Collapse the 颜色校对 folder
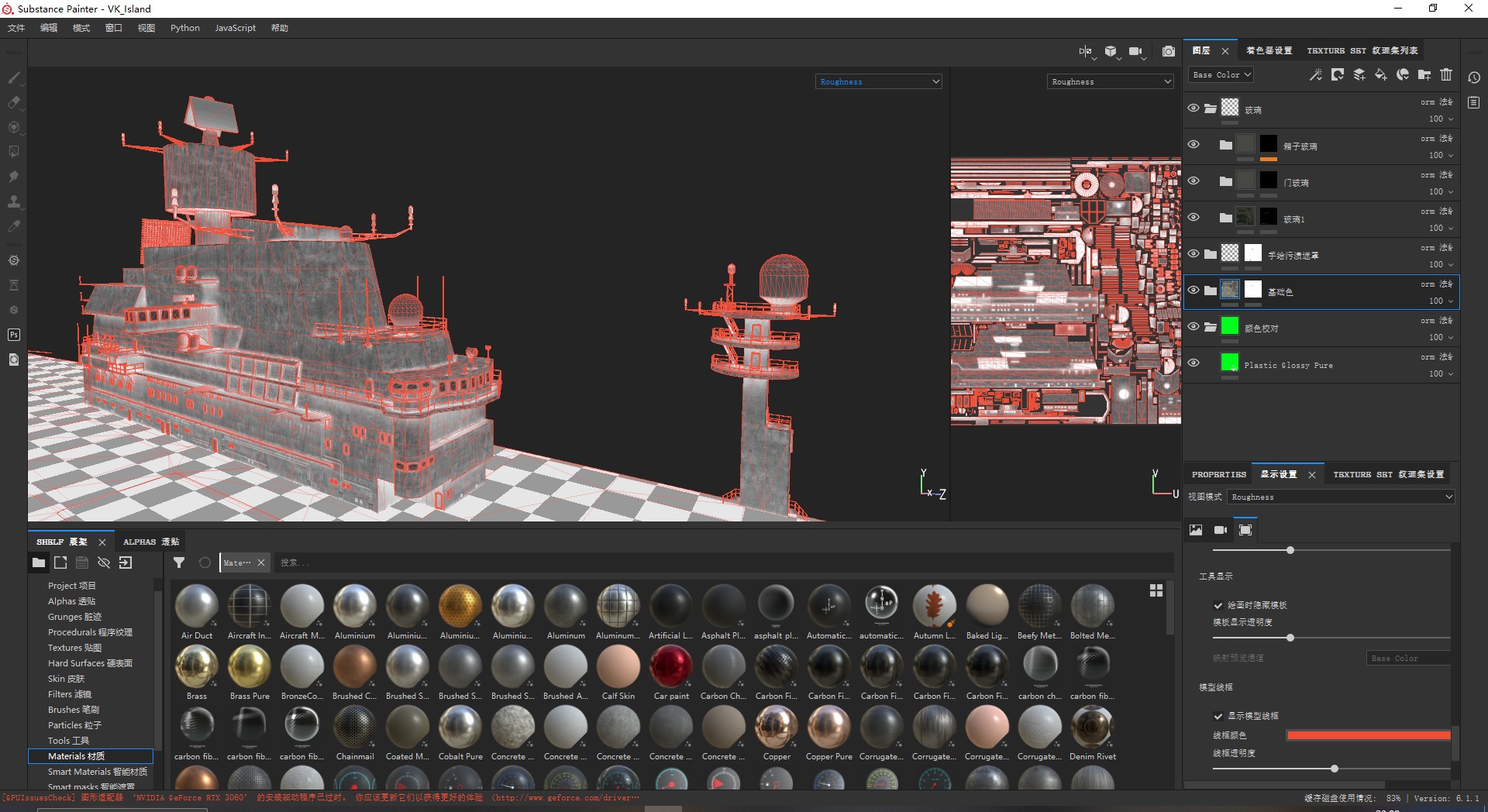Screen dimensions: 1488x812 tap(1211, 327)
